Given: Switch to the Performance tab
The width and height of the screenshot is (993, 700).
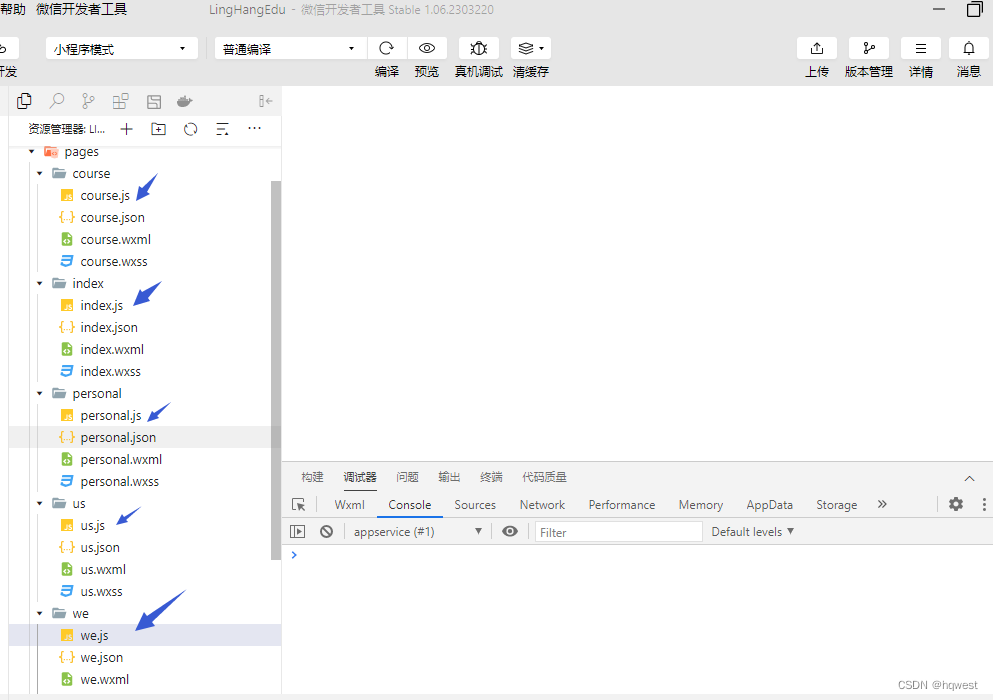Looking at the screenshot, I should pos(622,504).
